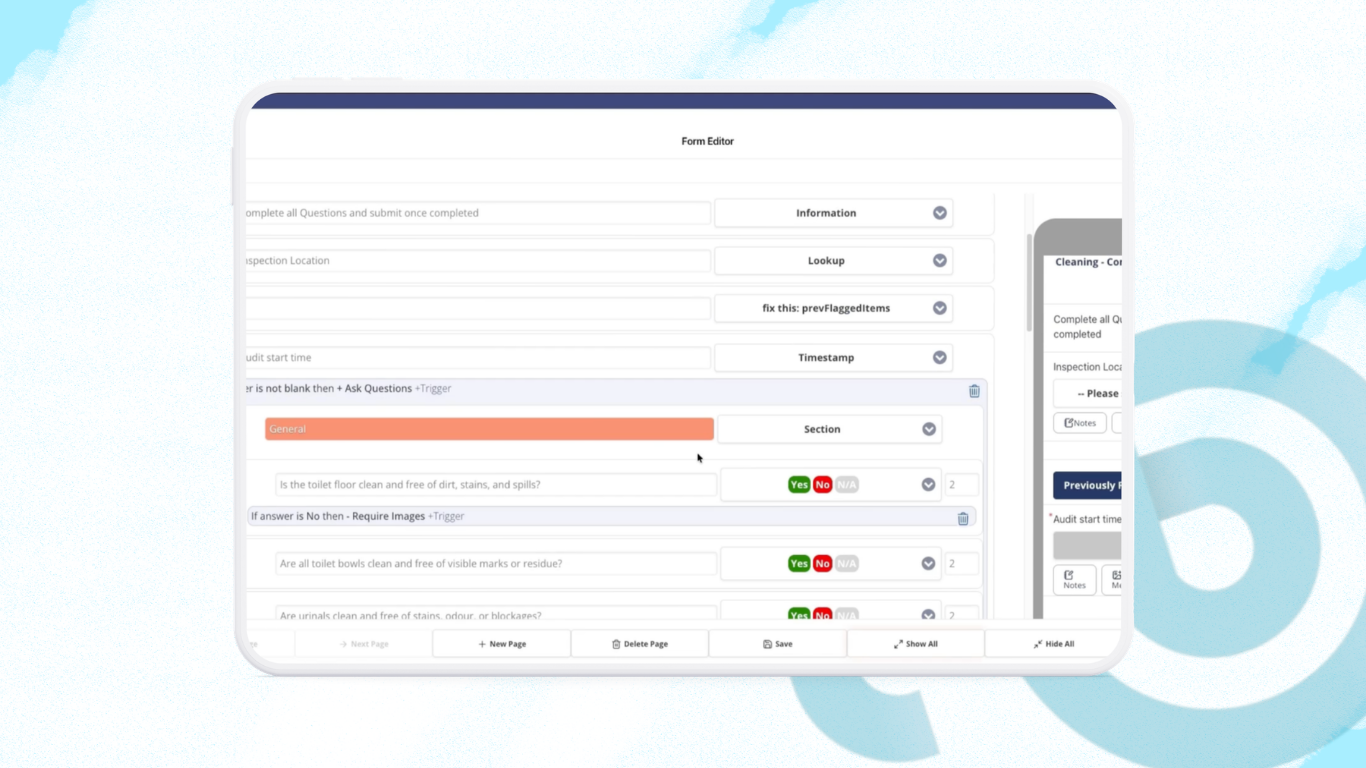Click N/A on the toilet floor question

(x=847, y=485)
